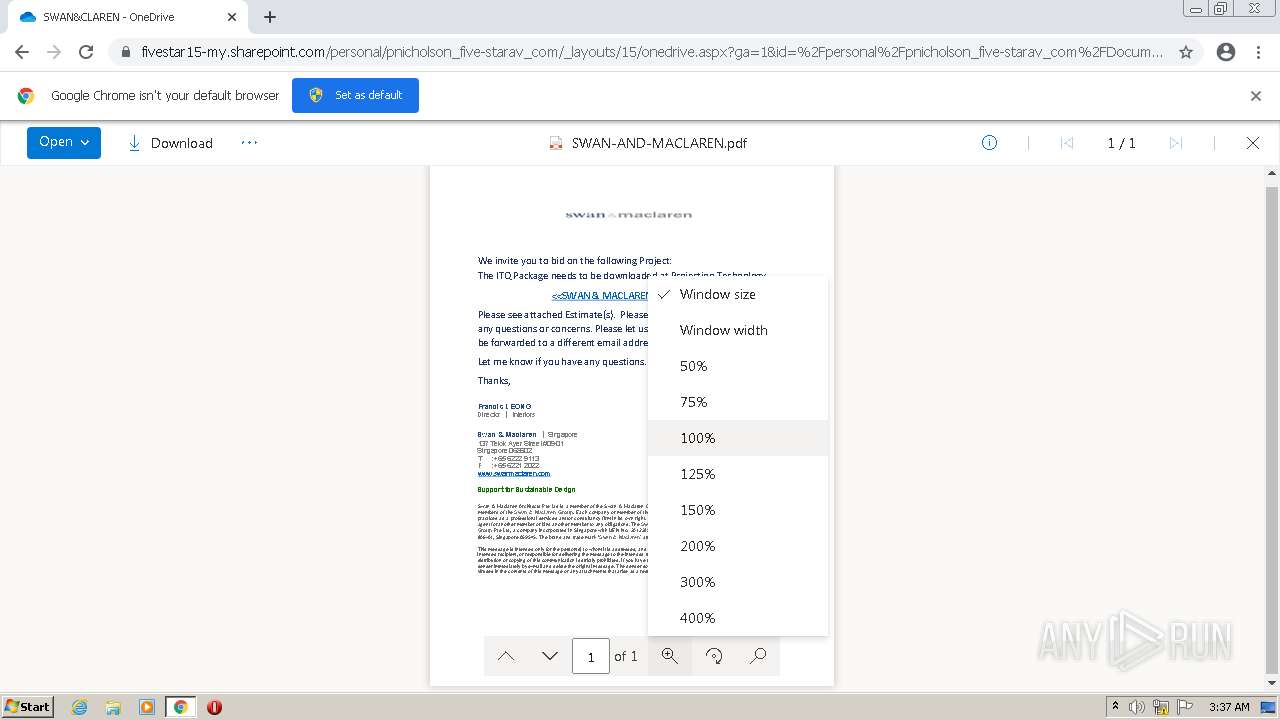Viewport: 1280px width, 720px height.
Task: Open the file with the Open dropdown button
Action: tap(64, 143)
